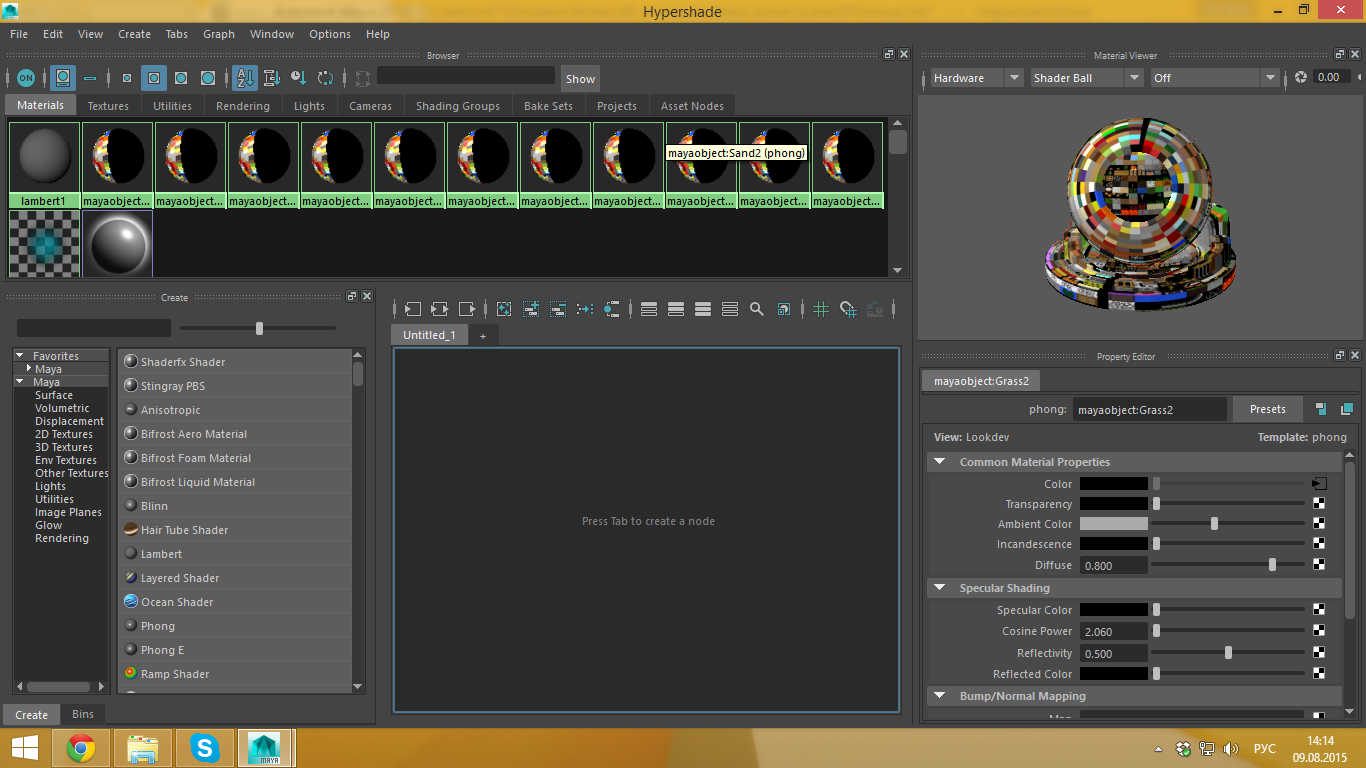Open the Graph menu
Viewport: 1366px width, 768px height.
(x=219, y=34)
